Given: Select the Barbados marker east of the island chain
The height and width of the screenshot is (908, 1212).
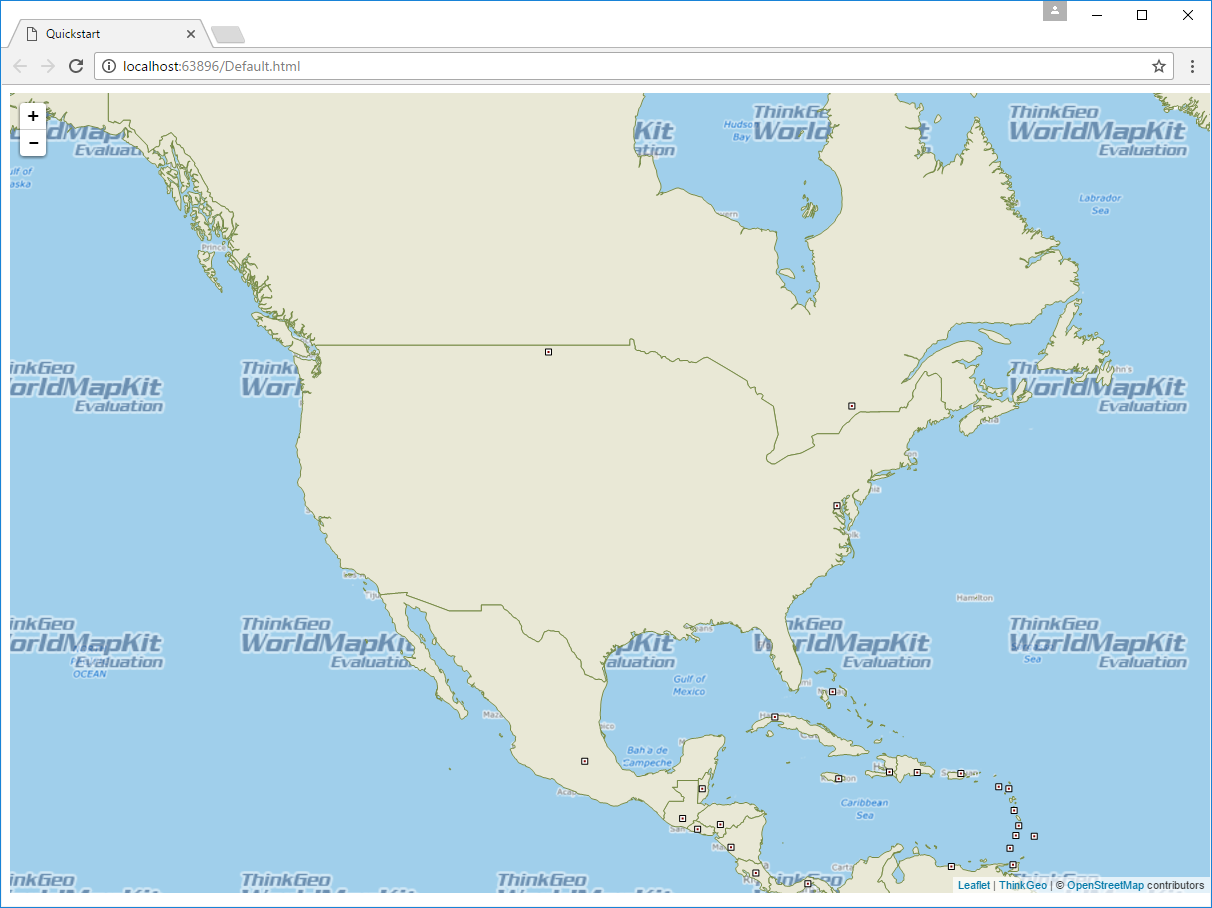Looking at the screenshot, I should (1034, 835).
